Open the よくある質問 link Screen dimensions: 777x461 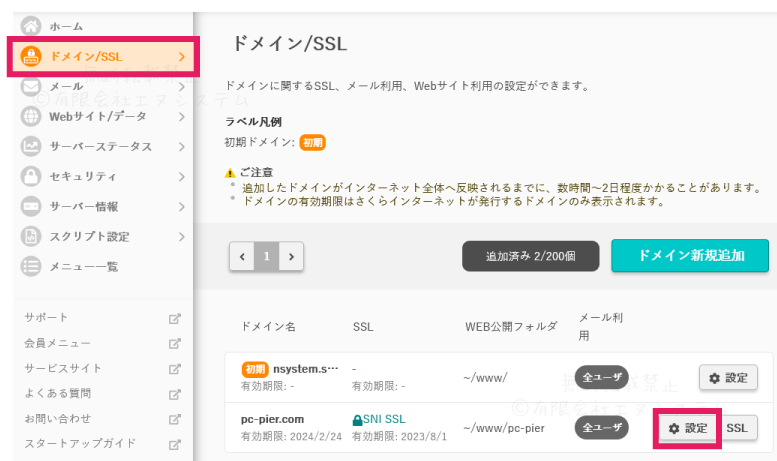coord(57,394)
